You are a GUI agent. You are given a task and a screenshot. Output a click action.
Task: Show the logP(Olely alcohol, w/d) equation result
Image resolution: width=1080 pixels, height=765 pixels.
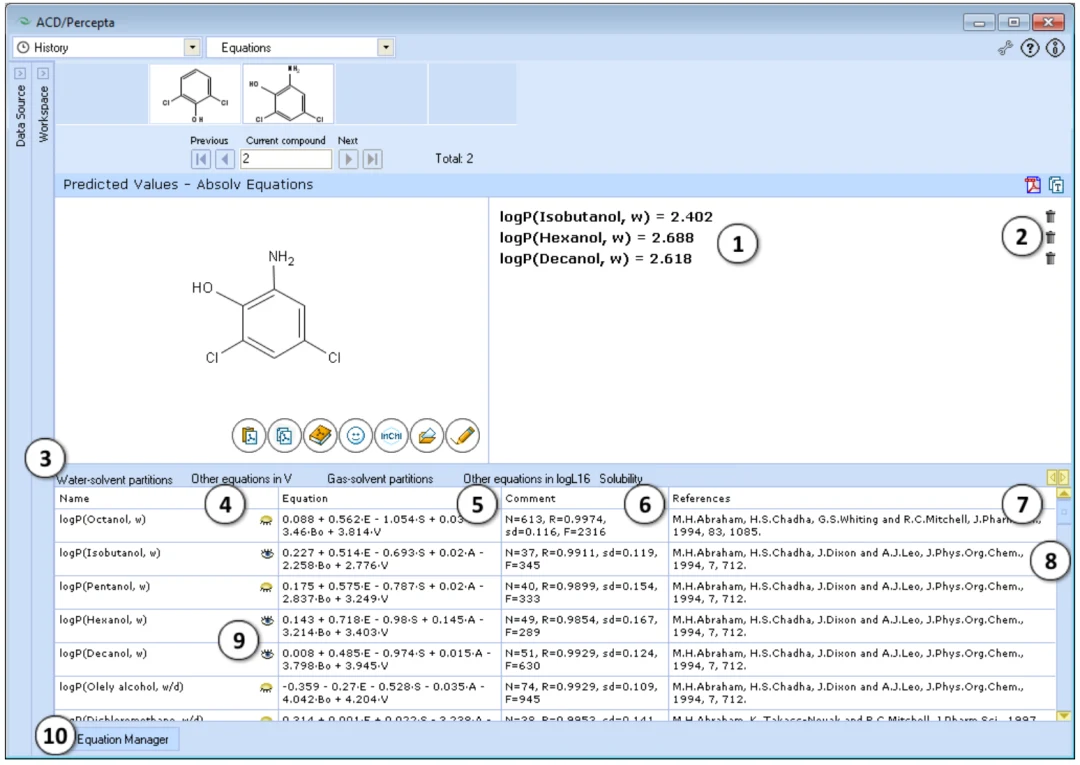click(x=266, y=688)
